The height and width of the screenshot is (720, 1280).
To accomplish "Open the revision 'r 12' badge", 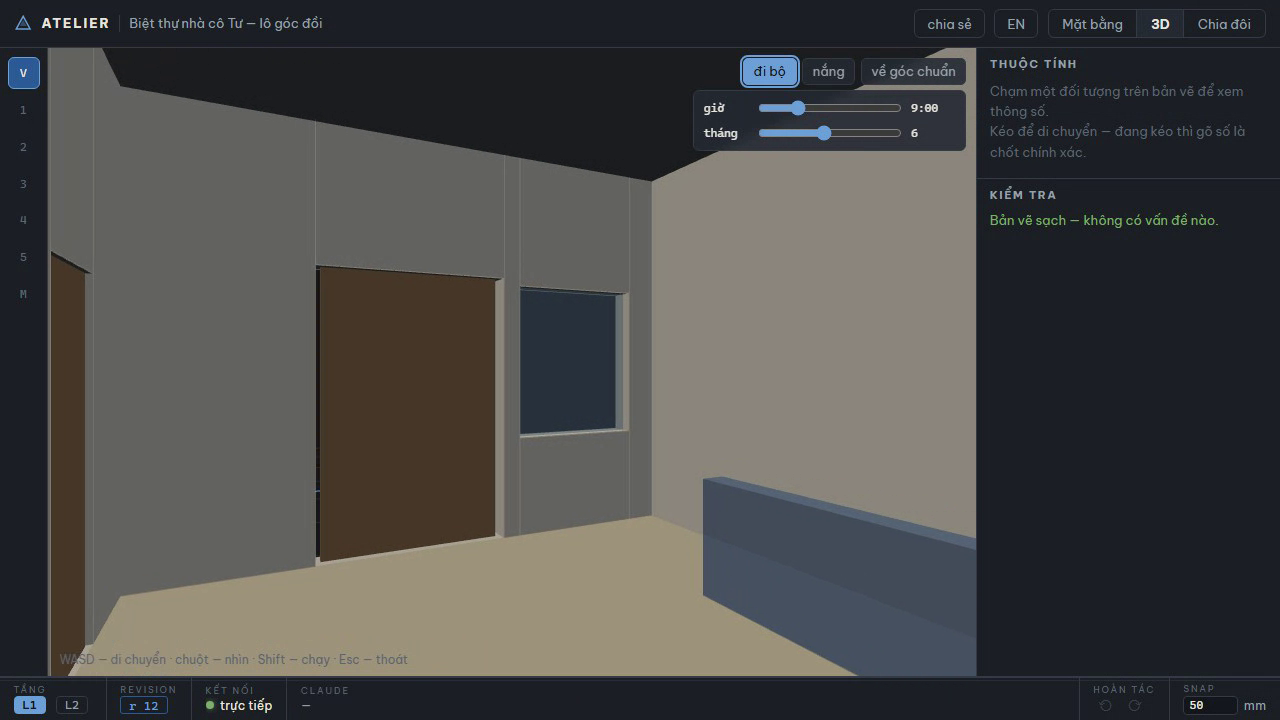I will [144, 706].
